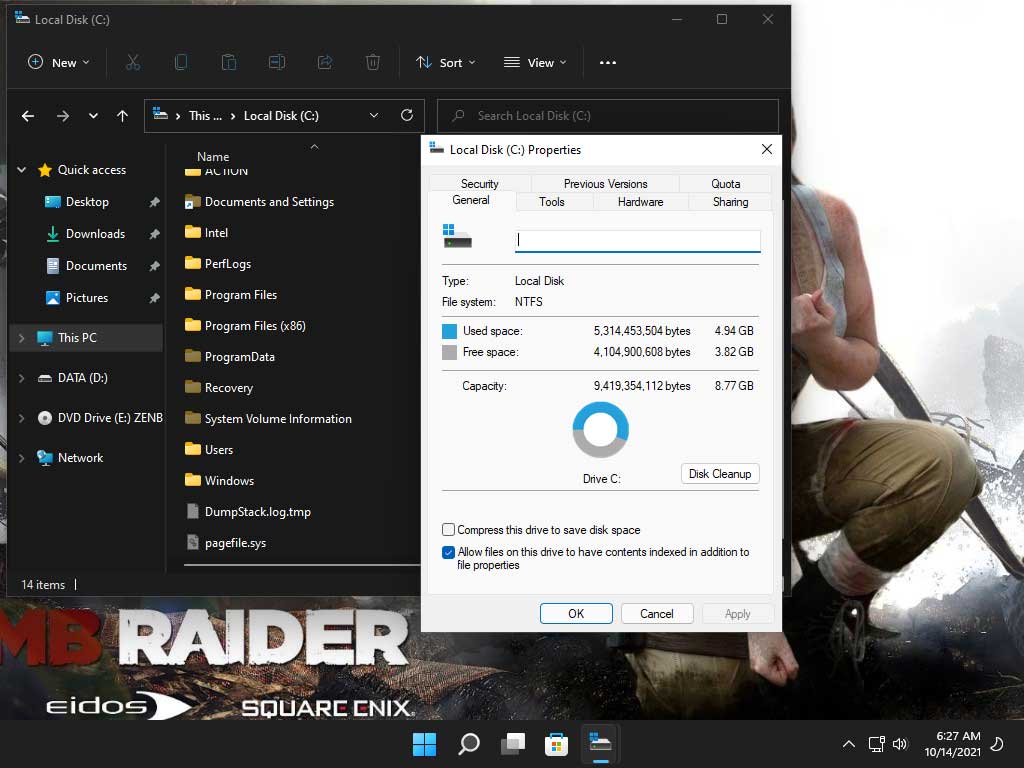The width and height of the screenshot is (1024, 768).
Task: Click the Name column header
Action: point(213,157)
